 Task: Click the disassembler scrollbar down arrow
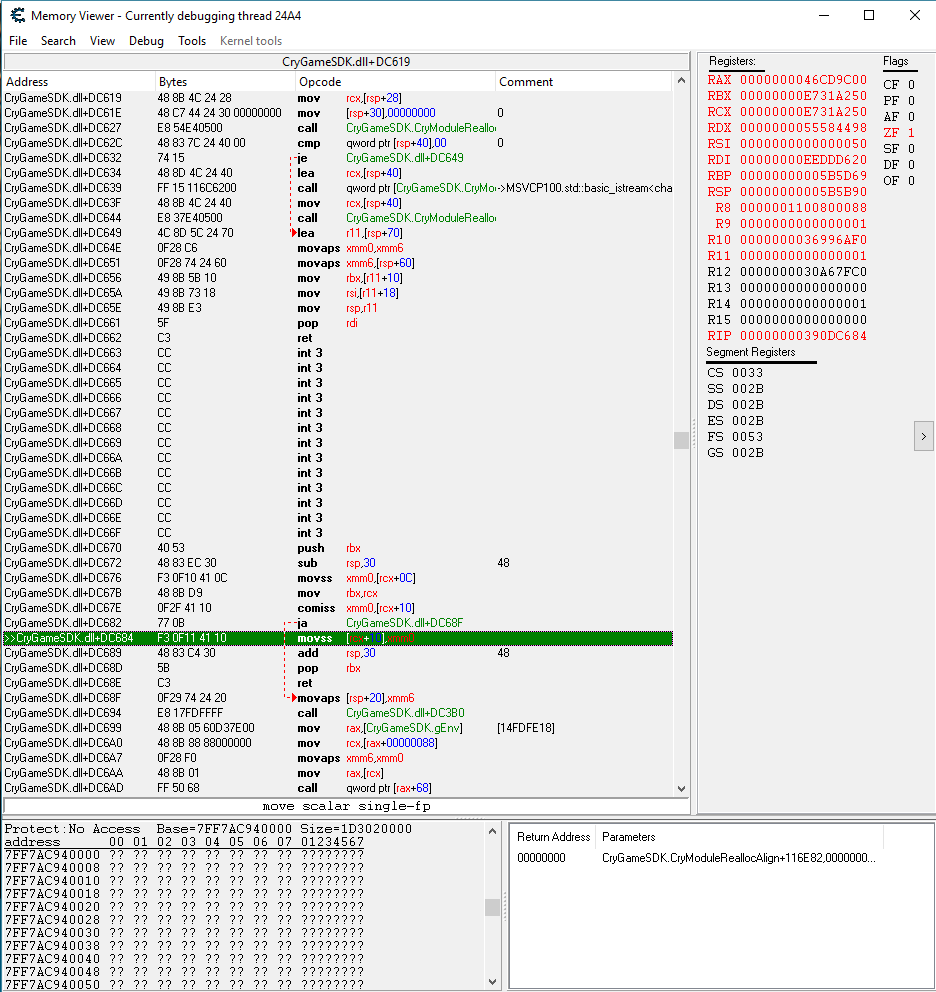(x=681, y=788)
